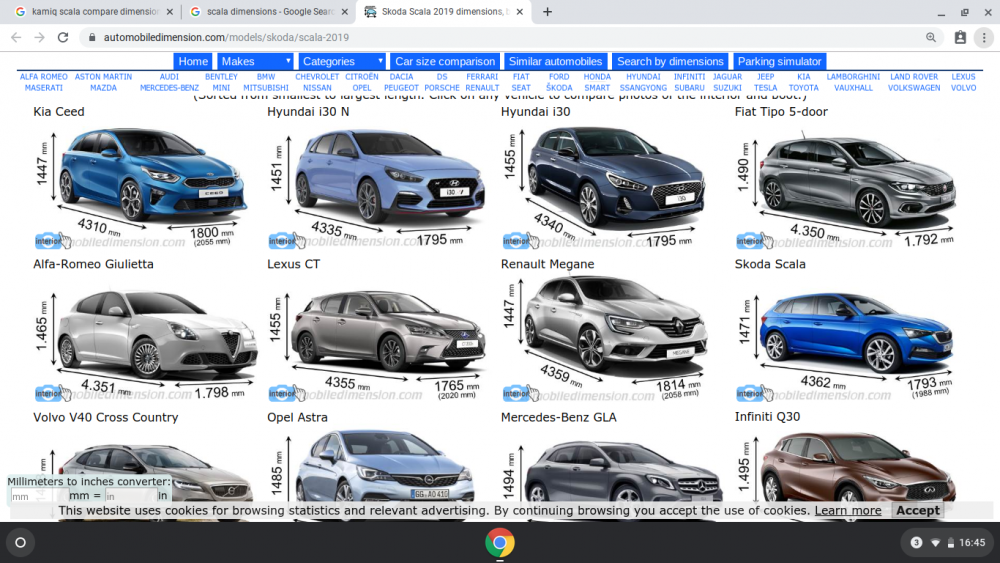Switch to scala dimensions Google Search tab
The height and width of the screenshot is (563, 1000).
pos(271,11)
